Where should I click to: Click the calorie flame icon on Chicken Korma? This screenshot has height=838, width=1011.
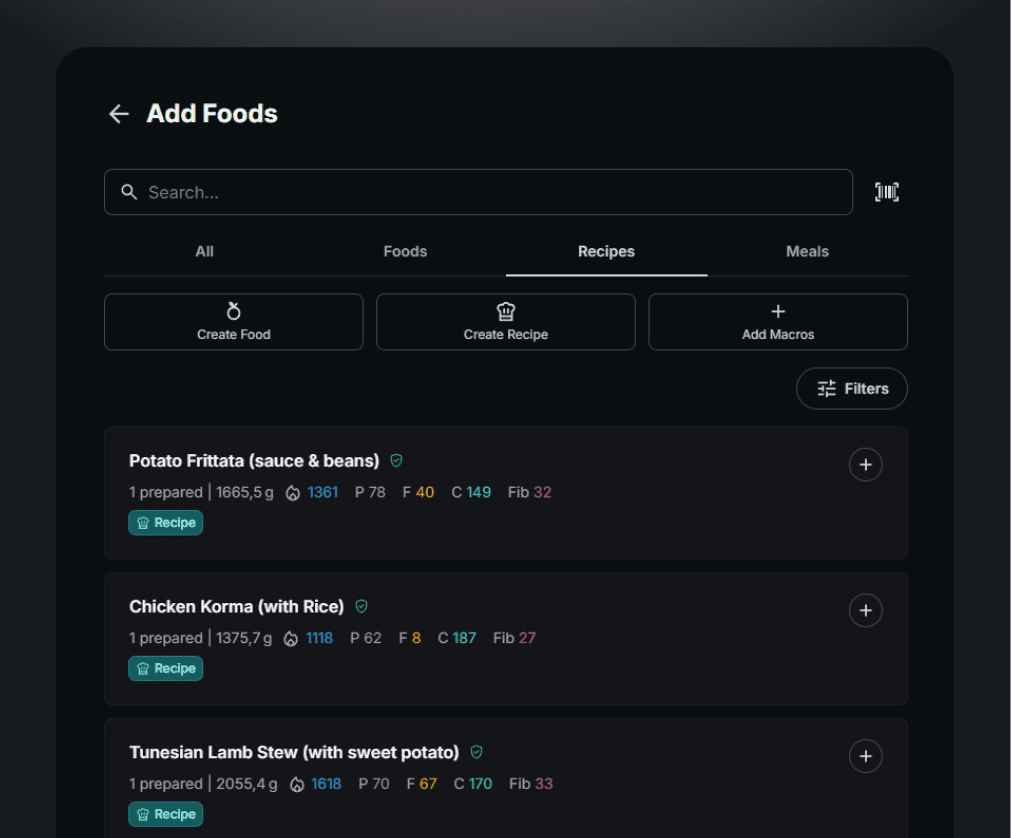coord(289,637)
